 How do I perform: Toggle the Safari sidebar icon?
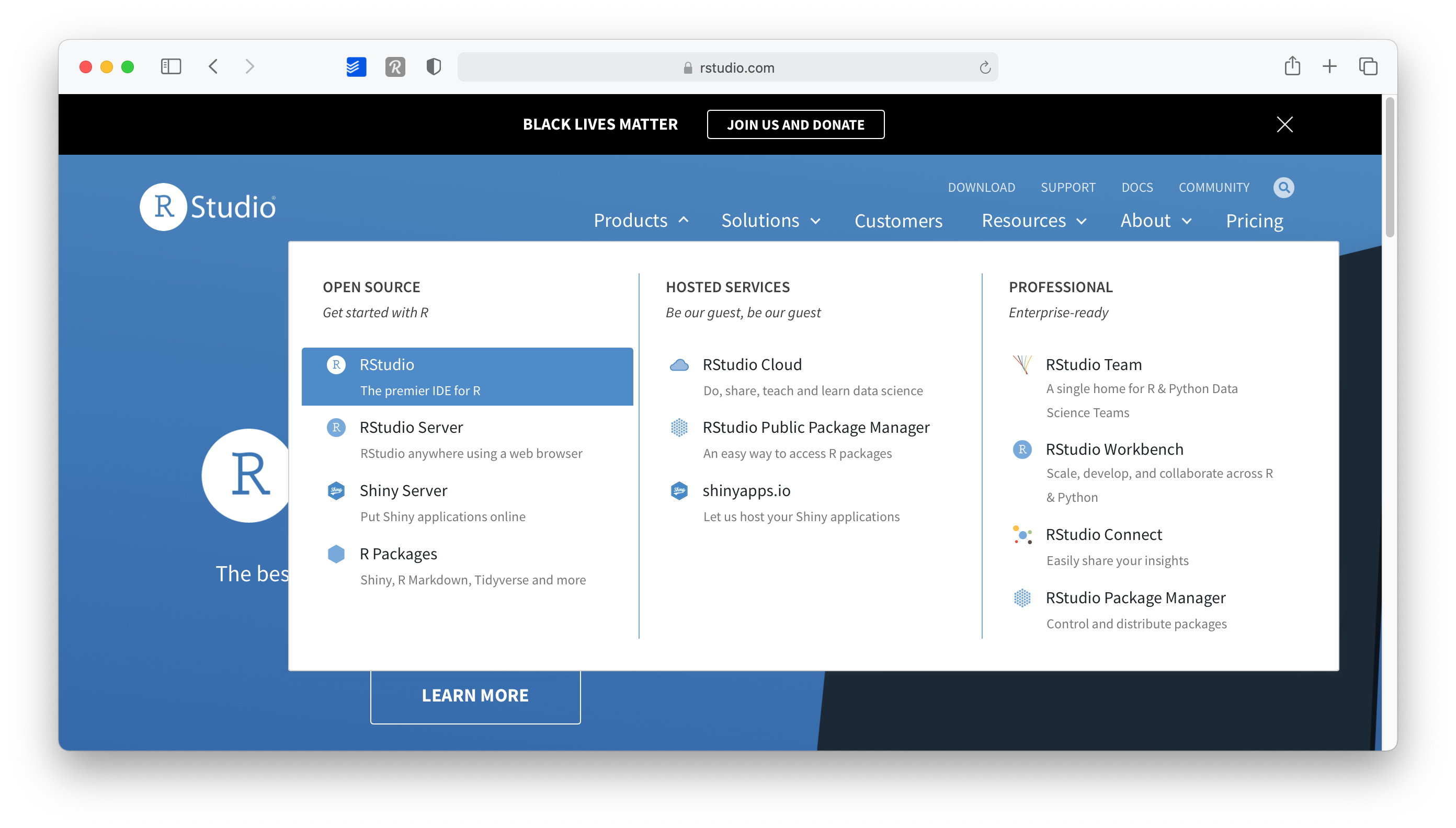point(170,67)
